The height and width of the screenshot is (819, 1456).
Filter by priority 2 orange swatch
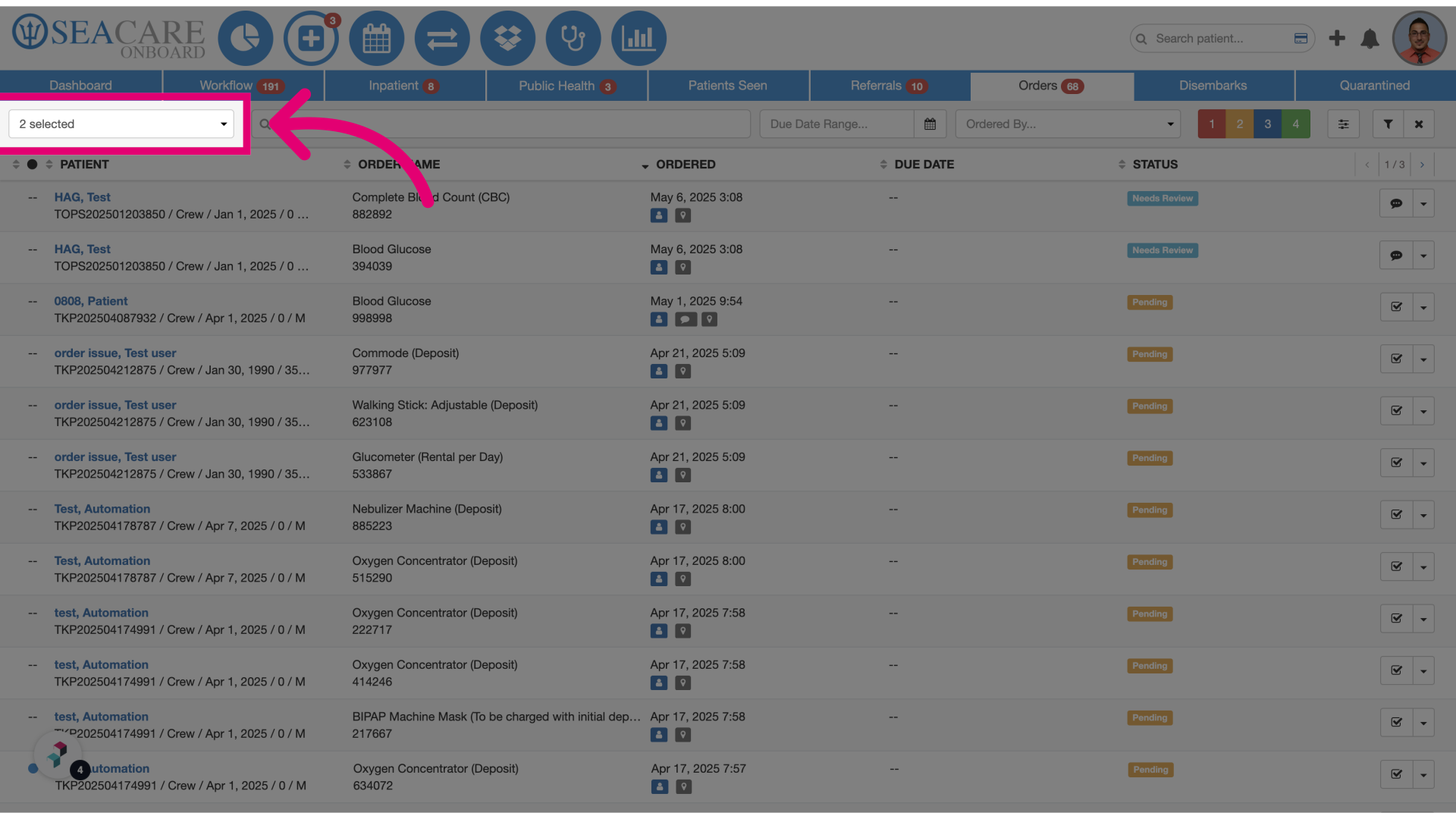(x=1240, y=124)
